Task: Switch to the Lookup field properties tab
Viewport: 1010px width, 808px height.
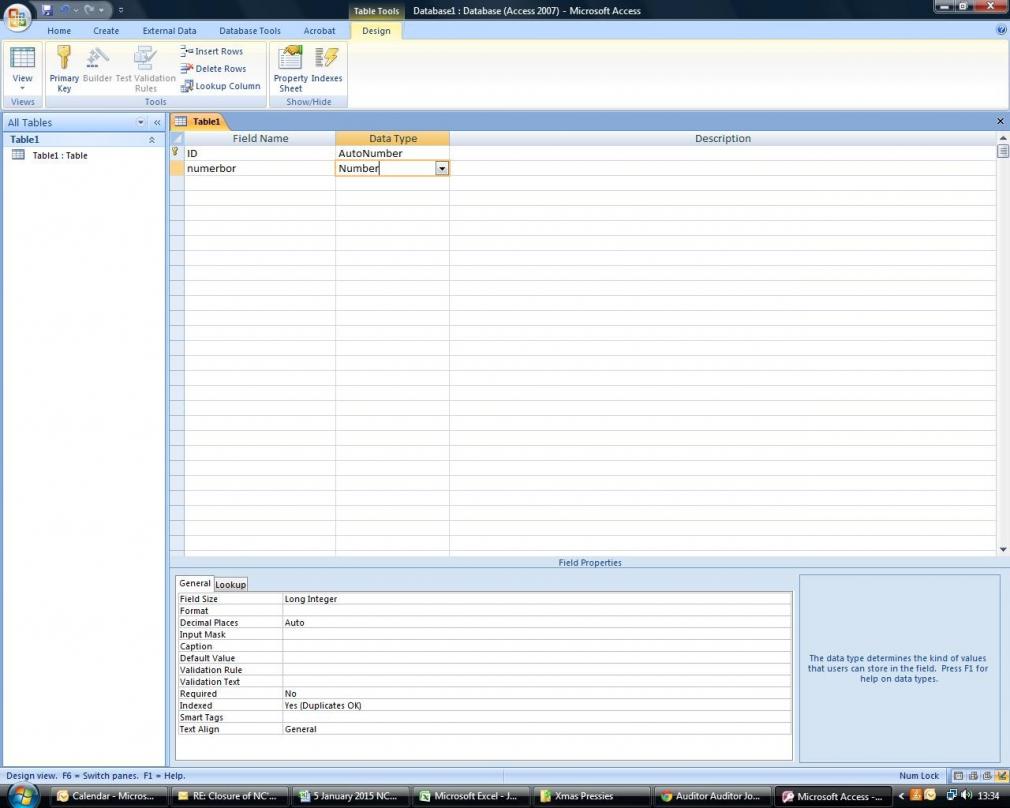Action: coord(231,584)
